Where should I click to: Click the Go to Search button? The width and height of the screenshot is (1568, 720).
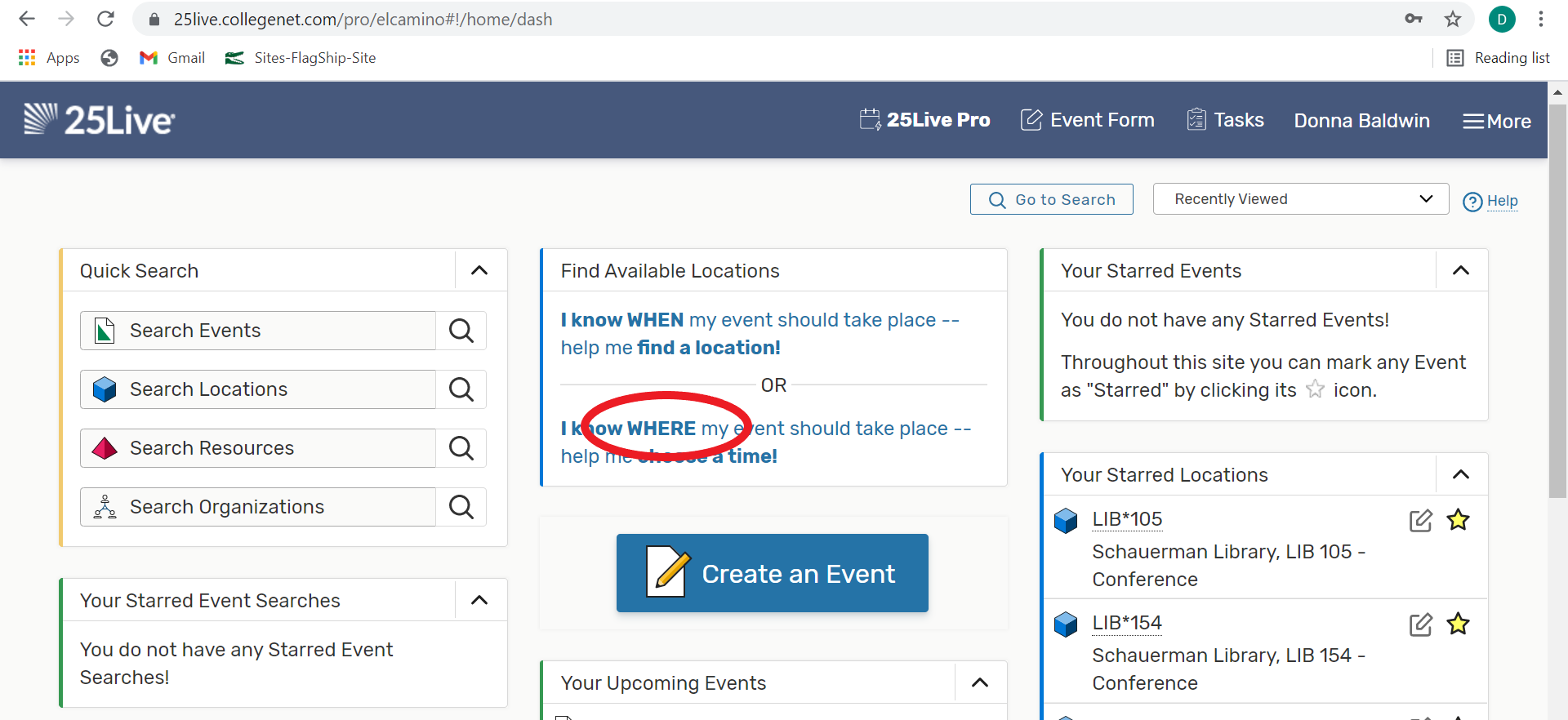1051,199
